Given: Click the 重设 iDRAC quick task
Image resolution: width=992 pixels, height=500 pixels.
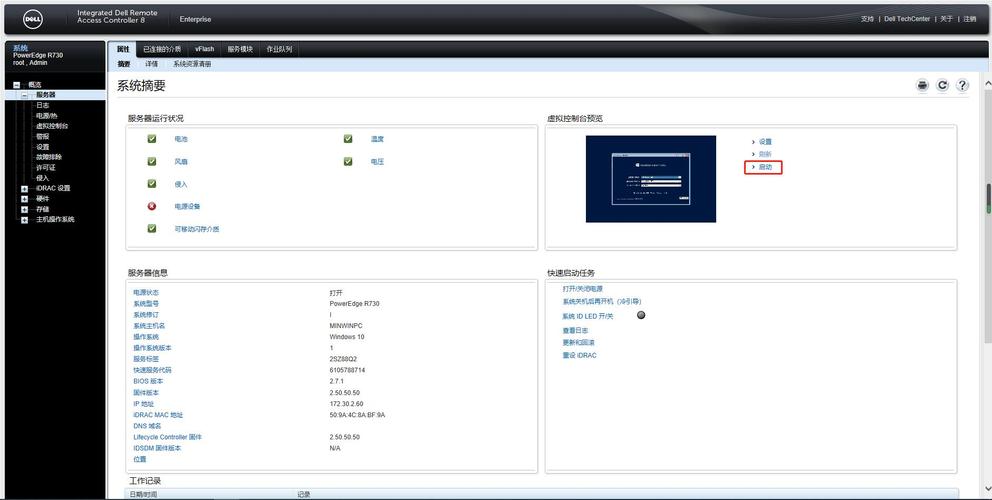Looking at the screenshot, I should 580,355.
